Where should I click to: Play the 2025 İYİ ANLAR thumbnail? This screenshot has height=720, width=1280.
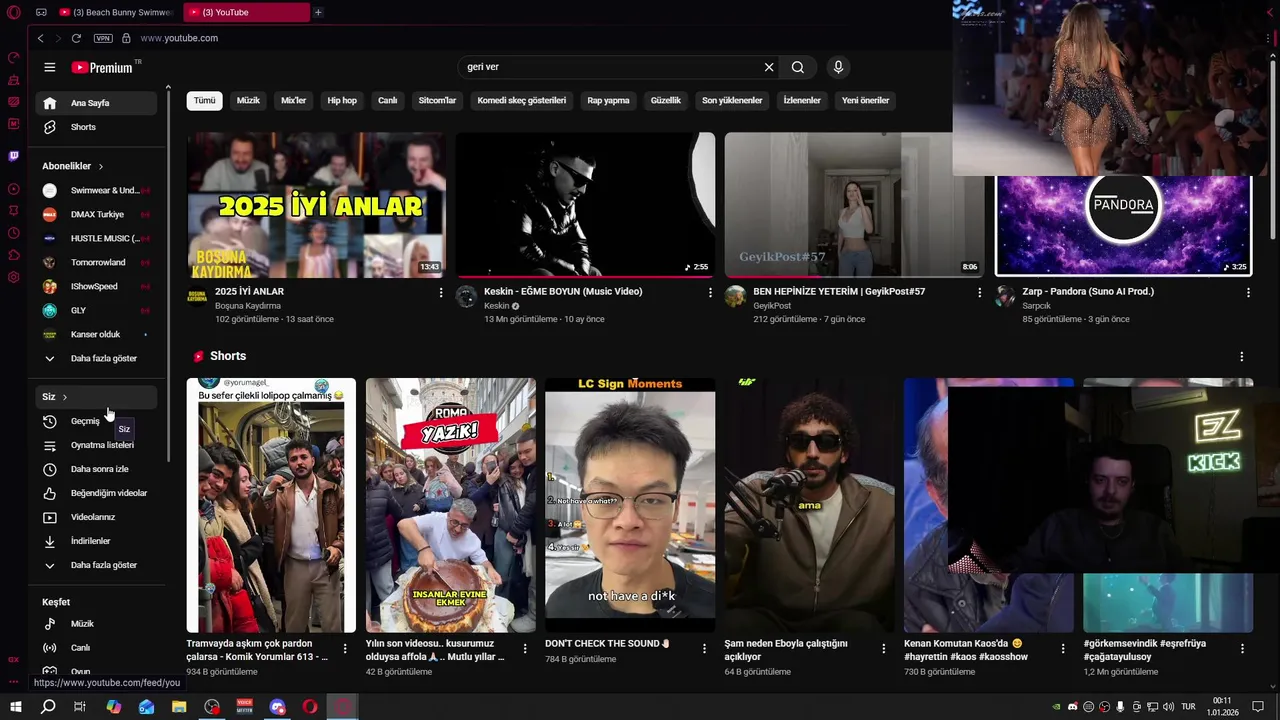(315, 205)
